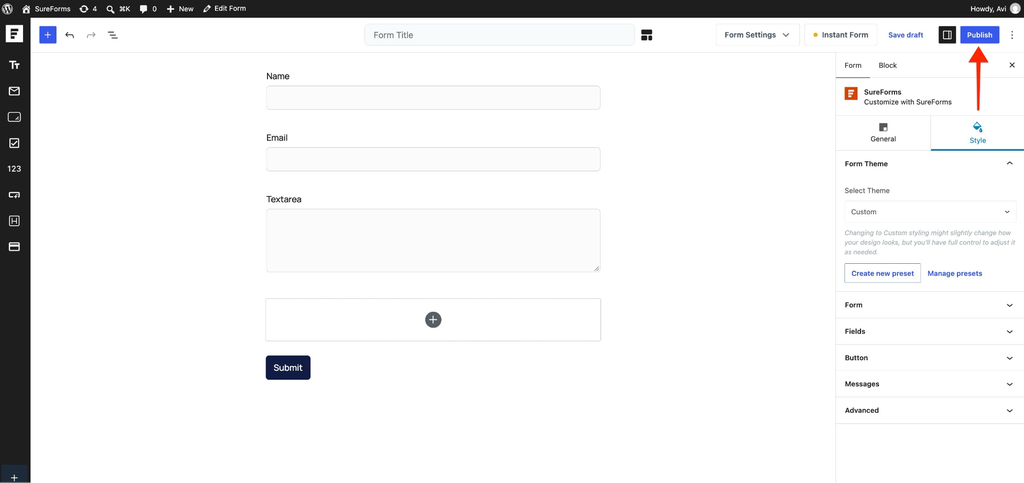Toggle the Instant Form option
Viewport: 1024px width, 483px height.
click(840, 35)
